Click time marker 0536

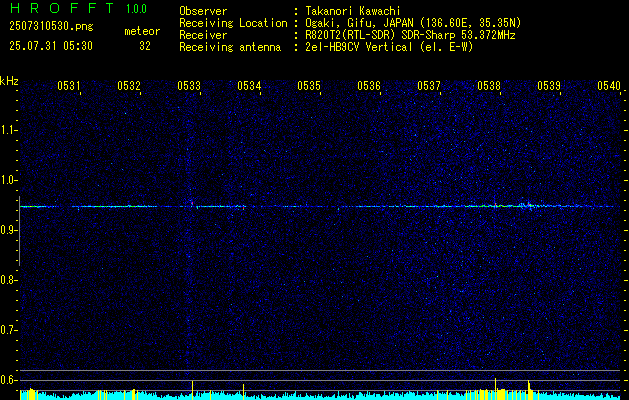pos(369,85)
